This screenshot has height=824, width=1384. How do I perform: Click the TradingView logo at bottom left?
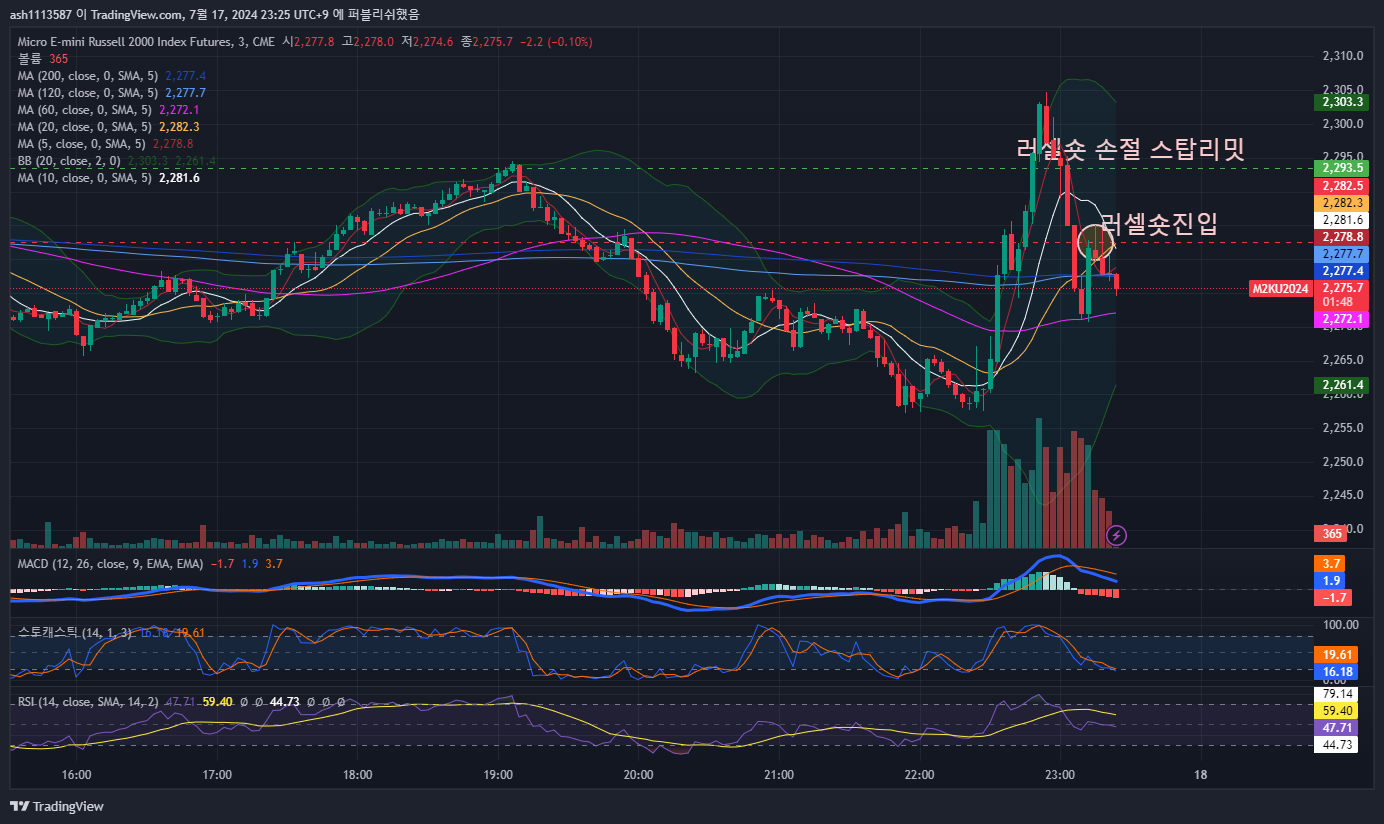pos(57,806)
